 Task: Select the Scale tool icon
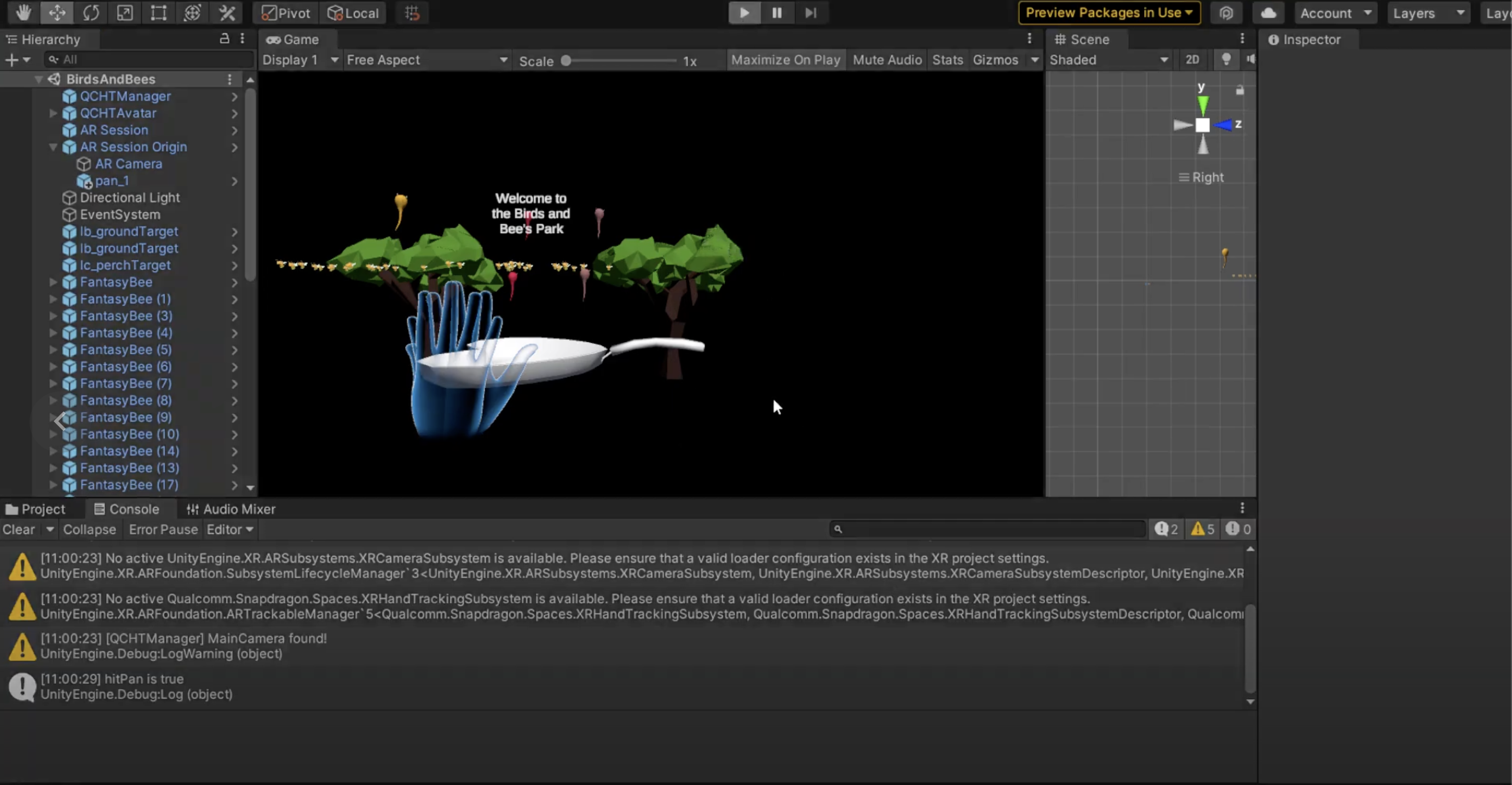(124, 13)
